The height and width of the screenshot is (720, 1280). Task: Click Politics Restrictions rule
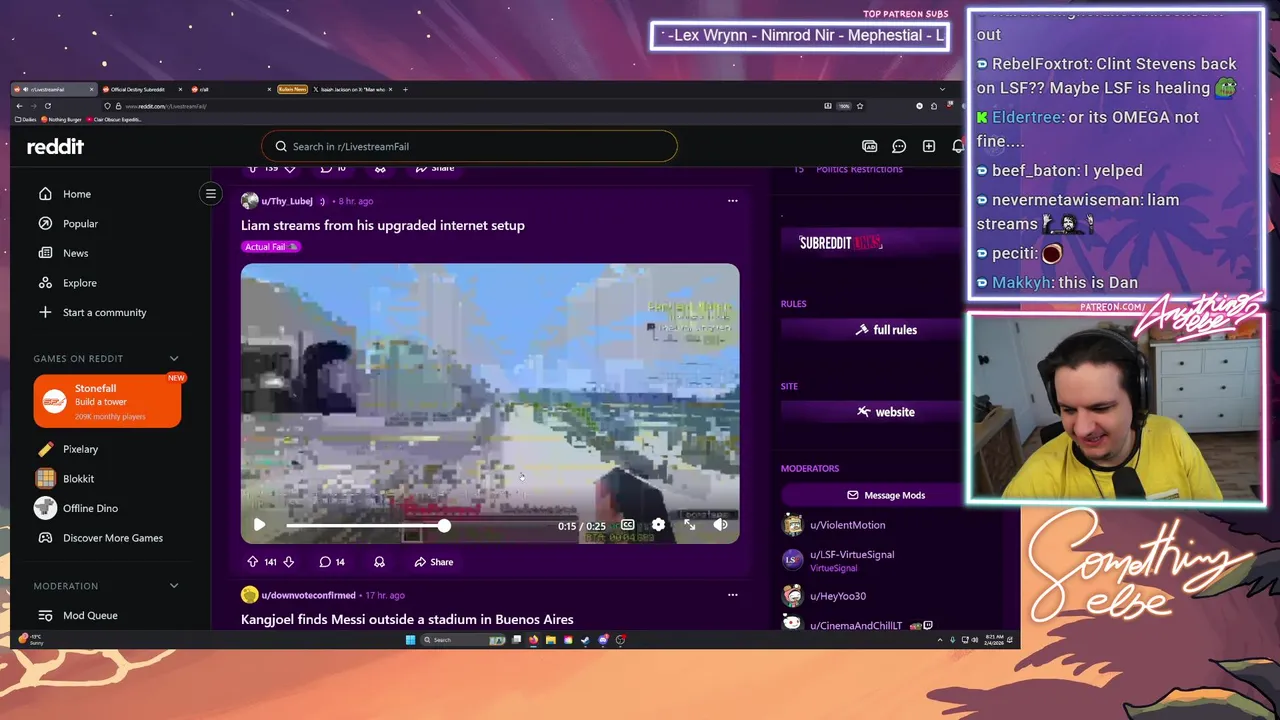859,169
